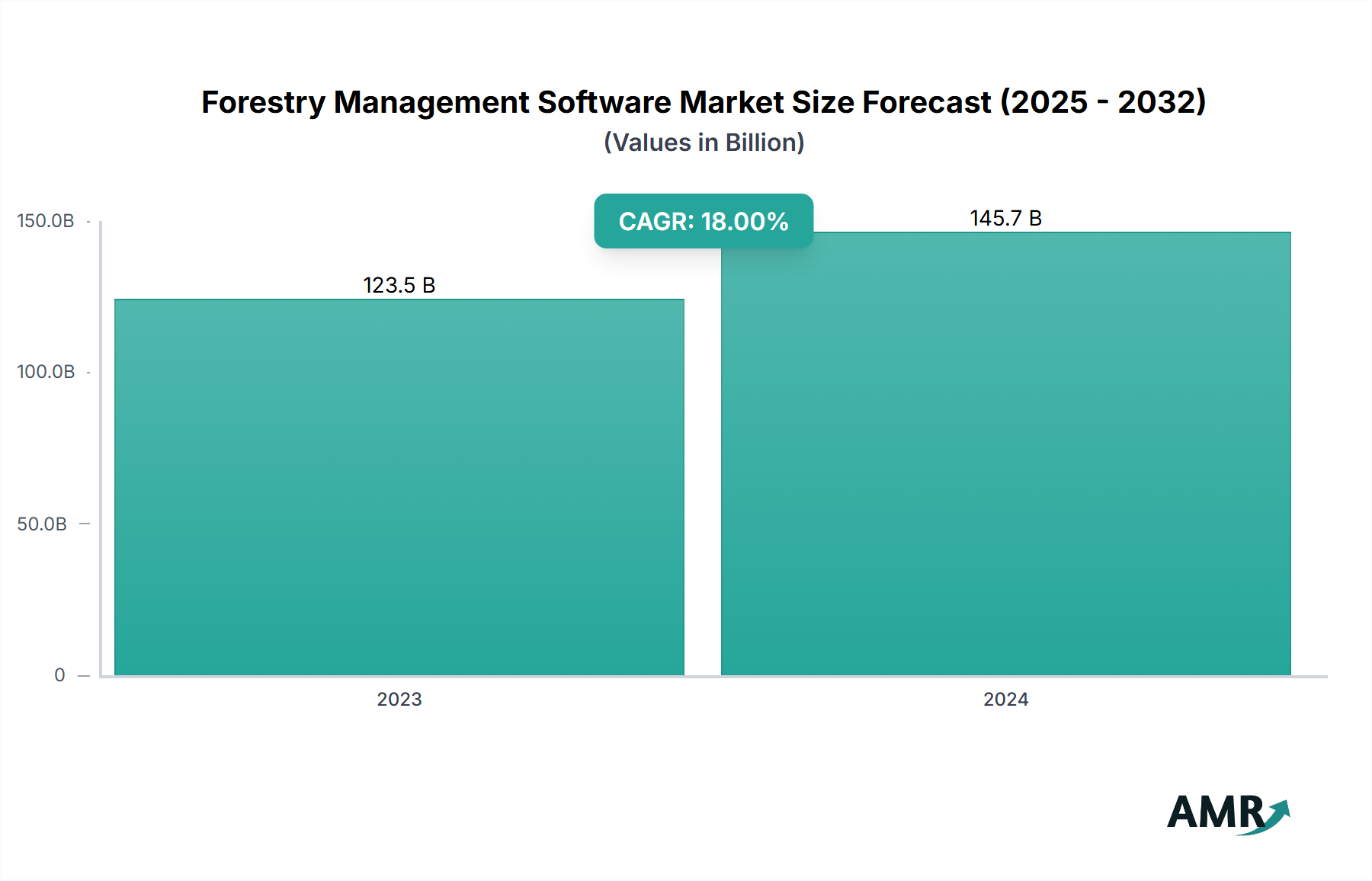Screen dimensions: 1372x881
Task: Click the 2024 x-axis label
Action: click(x=1005, y=700)
